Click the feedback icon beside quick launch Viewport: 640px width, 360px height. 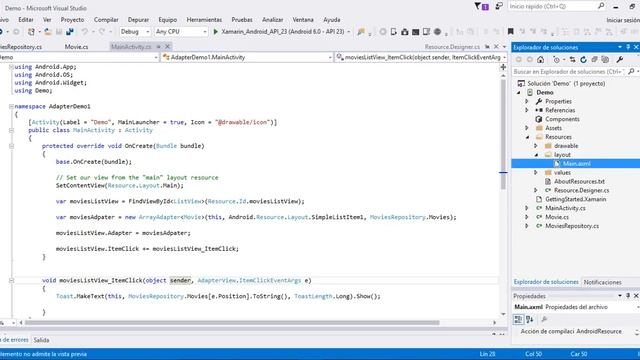tap(498, 7)
